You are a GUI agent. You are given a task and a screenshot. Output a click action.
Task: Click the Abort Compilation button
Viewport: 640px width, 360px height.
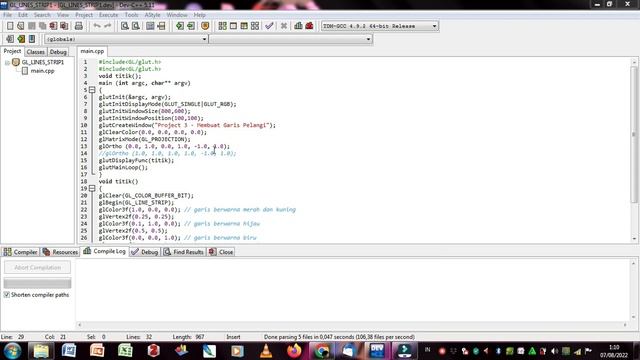(37, 267)
